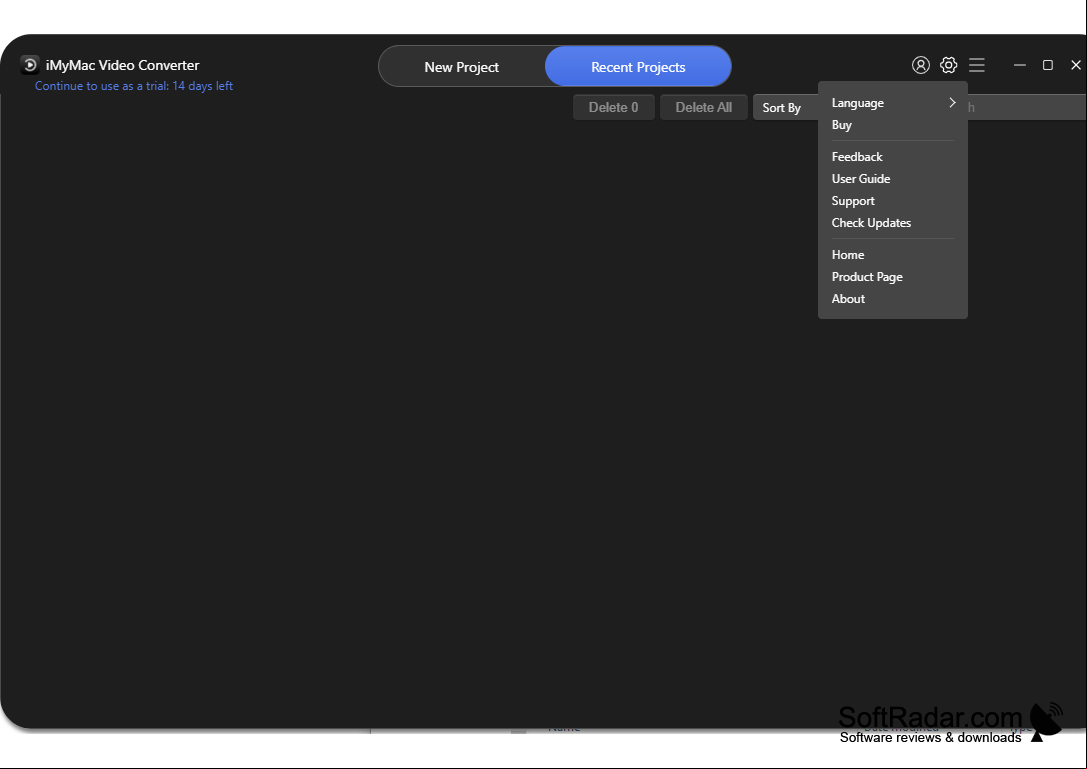1087x769 pixels.
Task: Click the search field behind the menu
Action: (x=1027, y=107)
